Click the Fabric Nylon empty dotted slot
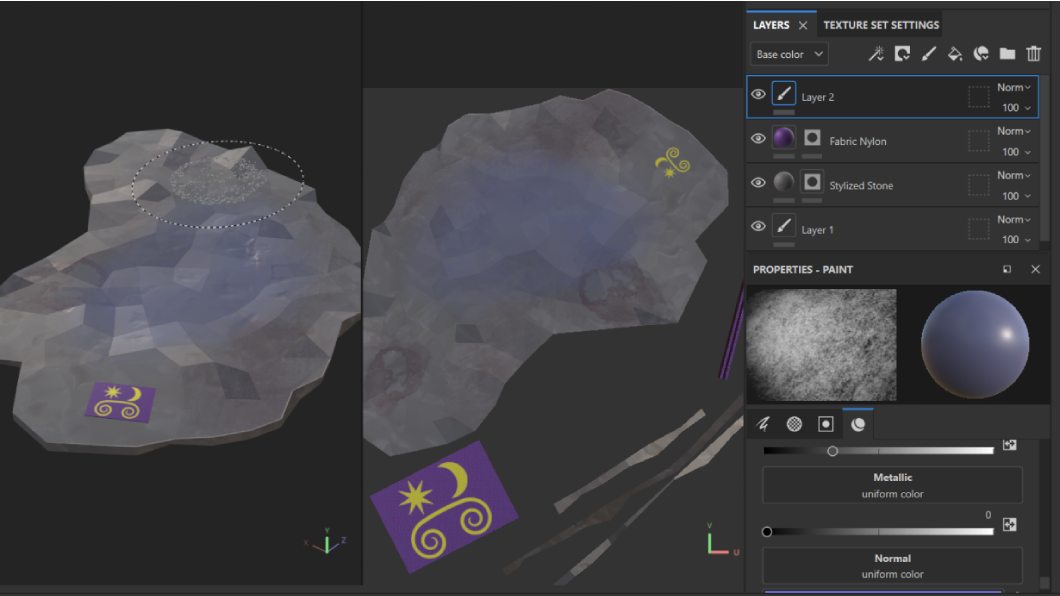The height and width of the screenshot is (596, 1060). point(978,141)
